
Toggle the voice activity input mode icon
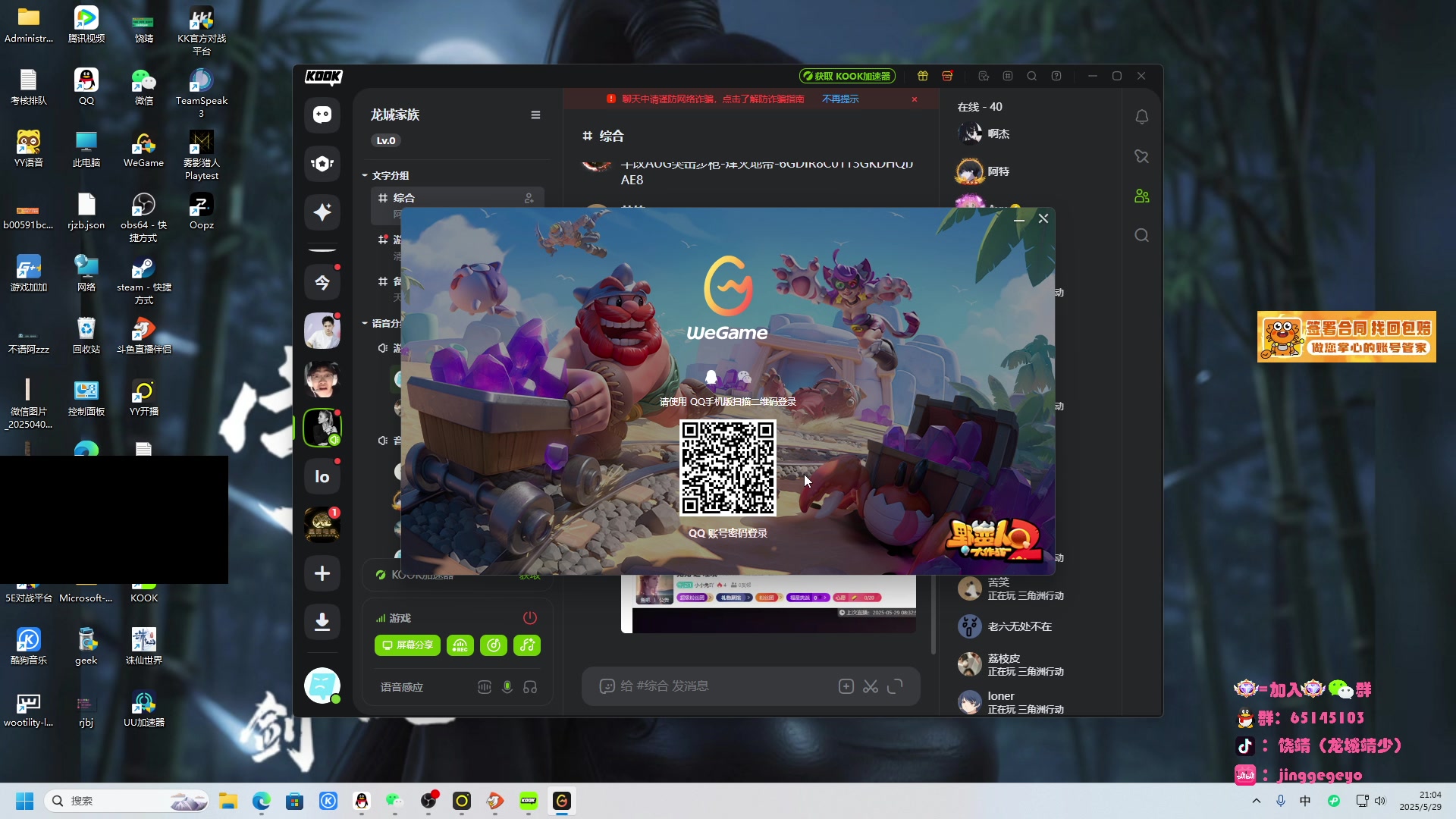point(485,687)
